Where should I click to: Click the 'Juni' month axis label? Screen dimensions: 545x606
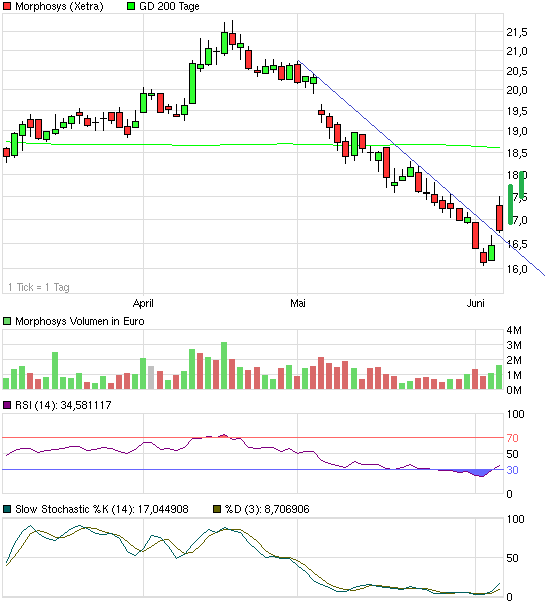click(475, 303)
